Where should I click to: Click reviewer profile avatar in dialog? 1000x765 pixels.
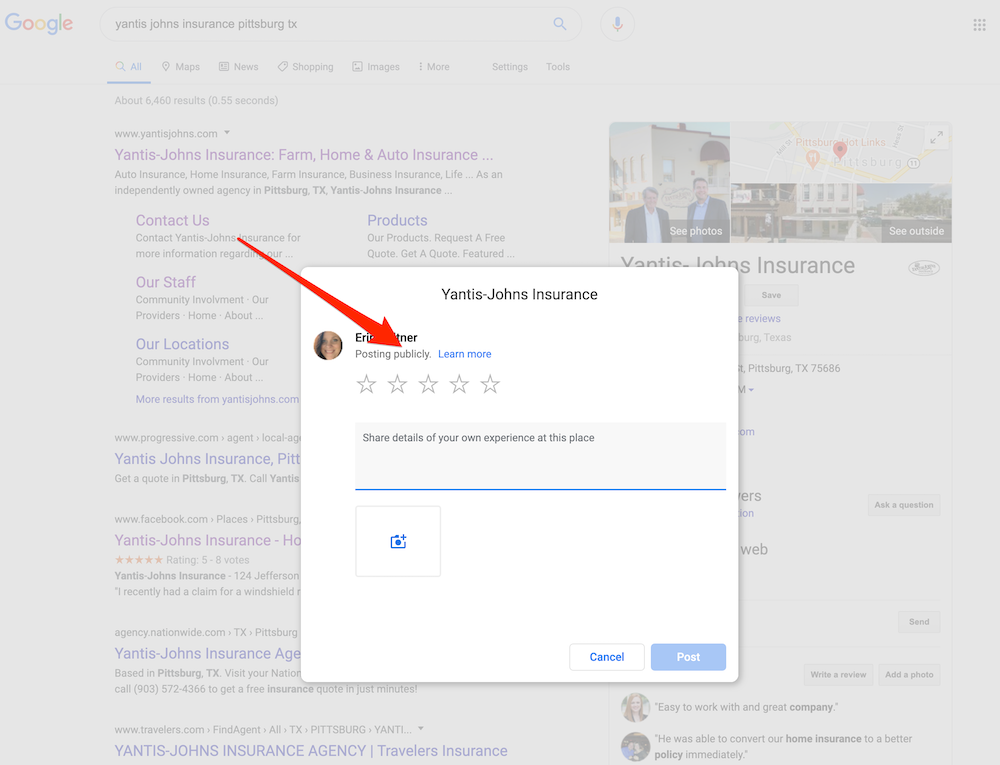coord(328,345)
